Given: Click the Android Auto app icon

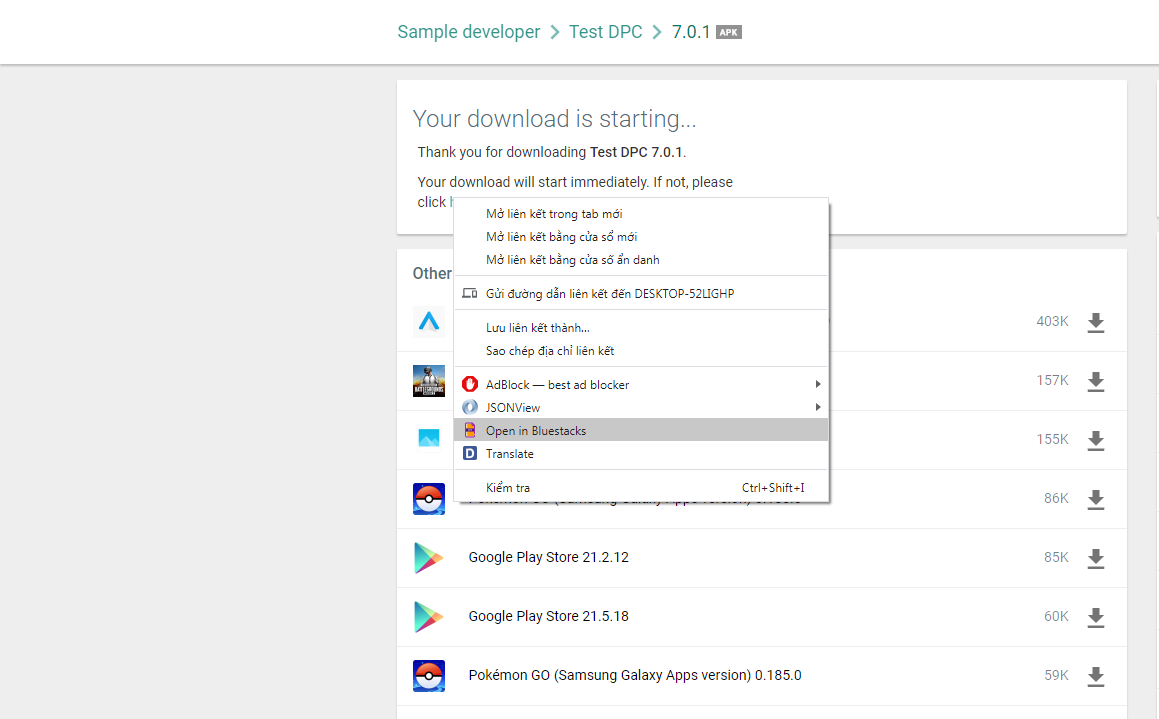Looking at the screenshot, I should [429, 321].
